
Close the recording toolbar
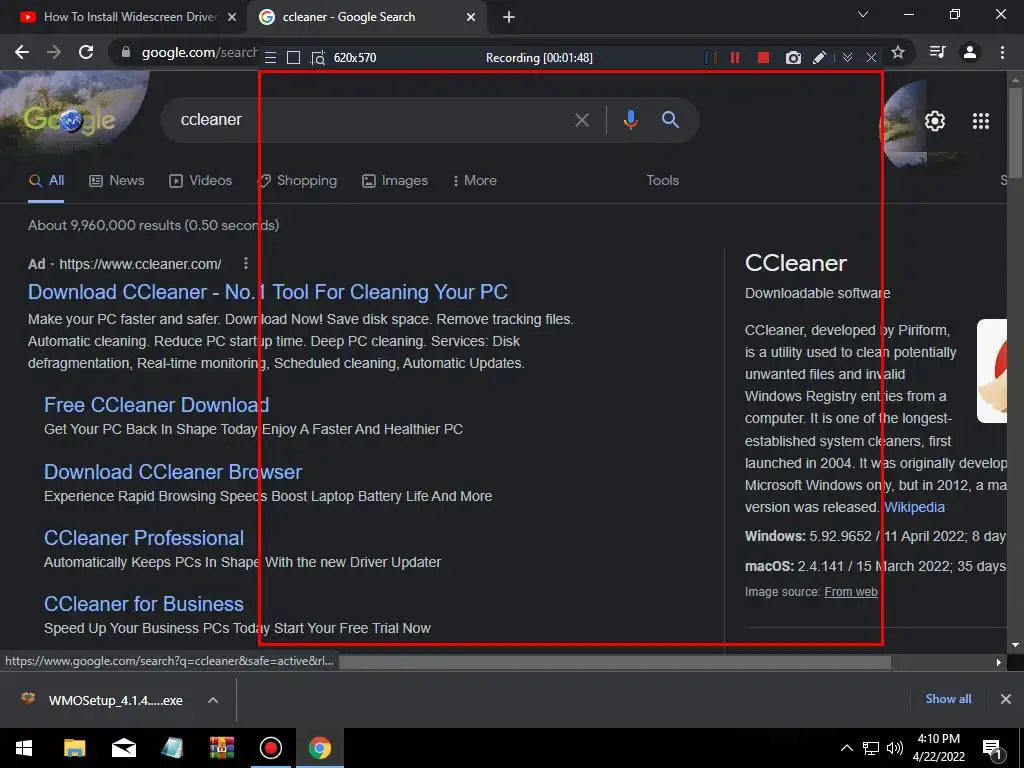tap(871, 57)
